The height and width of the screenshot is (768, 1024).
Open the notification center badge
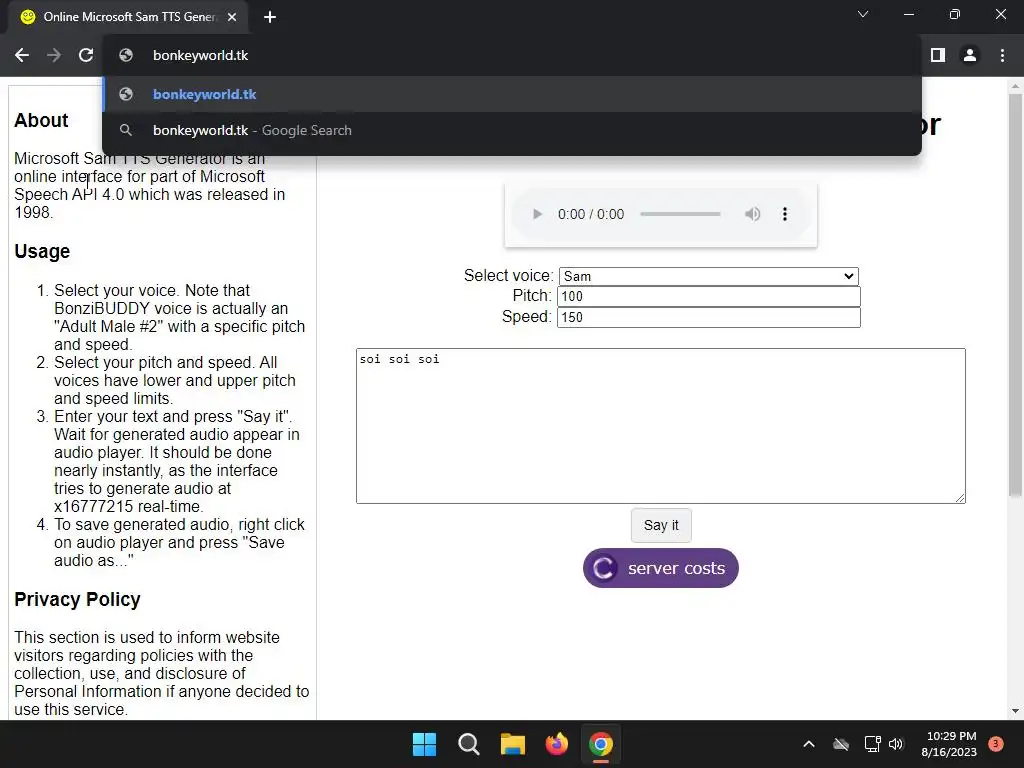tap(996, 744)
